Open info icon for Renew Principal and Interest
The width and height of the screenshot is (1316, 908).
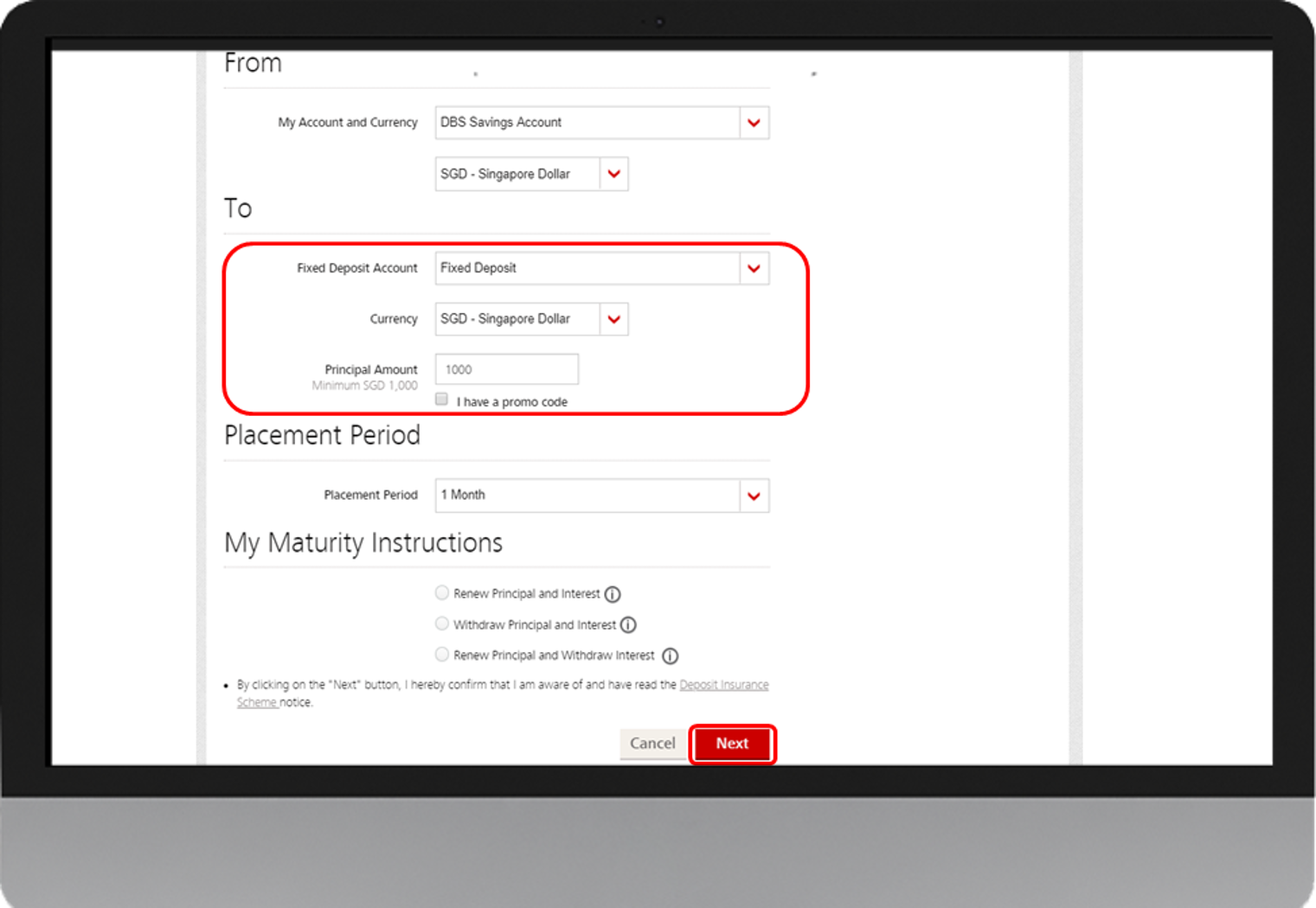pos(613,594)
